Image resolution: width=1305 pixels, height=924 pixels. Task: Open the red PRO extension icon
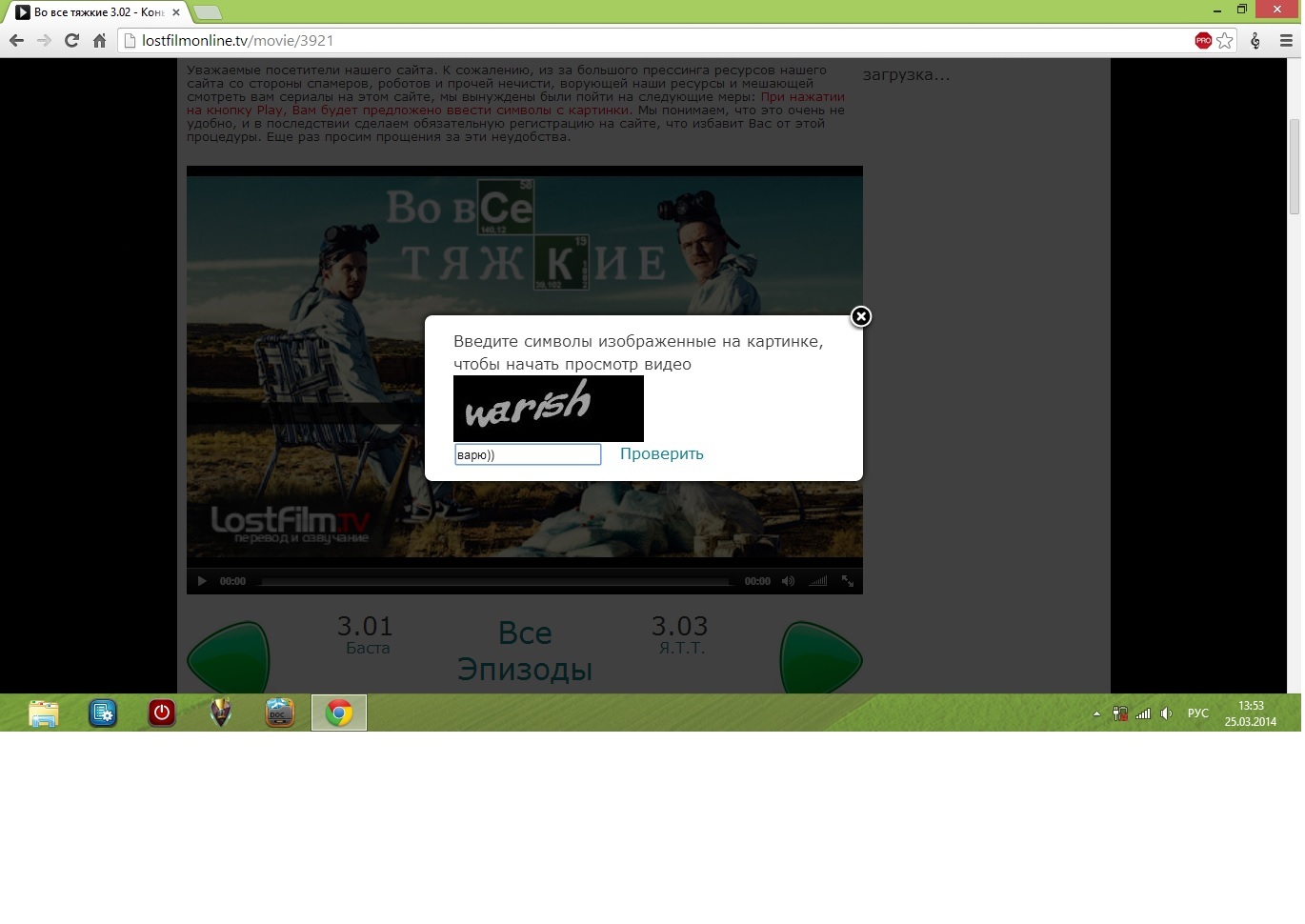point(1203,41)
